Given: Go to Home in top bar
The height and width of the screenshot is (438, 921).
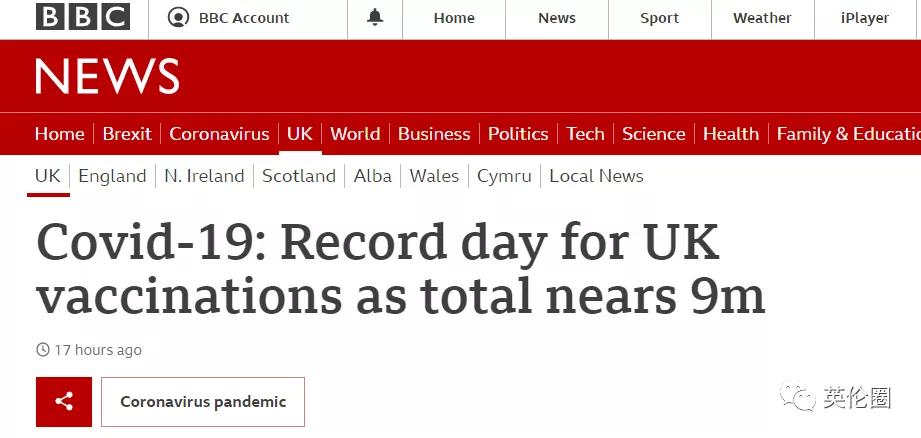Looking at the screenshot, I should [454, 18].
